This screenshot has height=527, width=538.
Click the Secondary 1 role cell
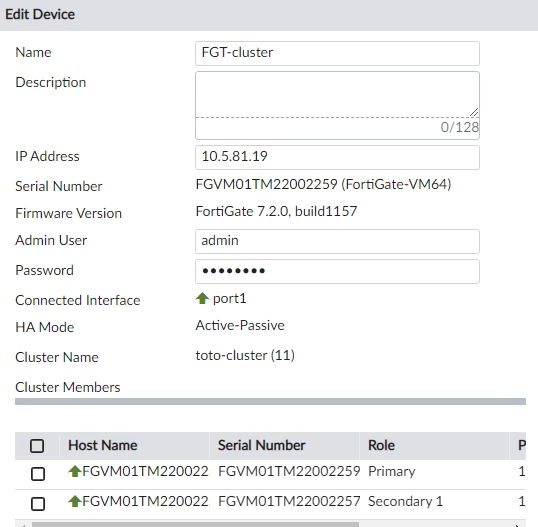pyautogui.click(x=406, y=502)
